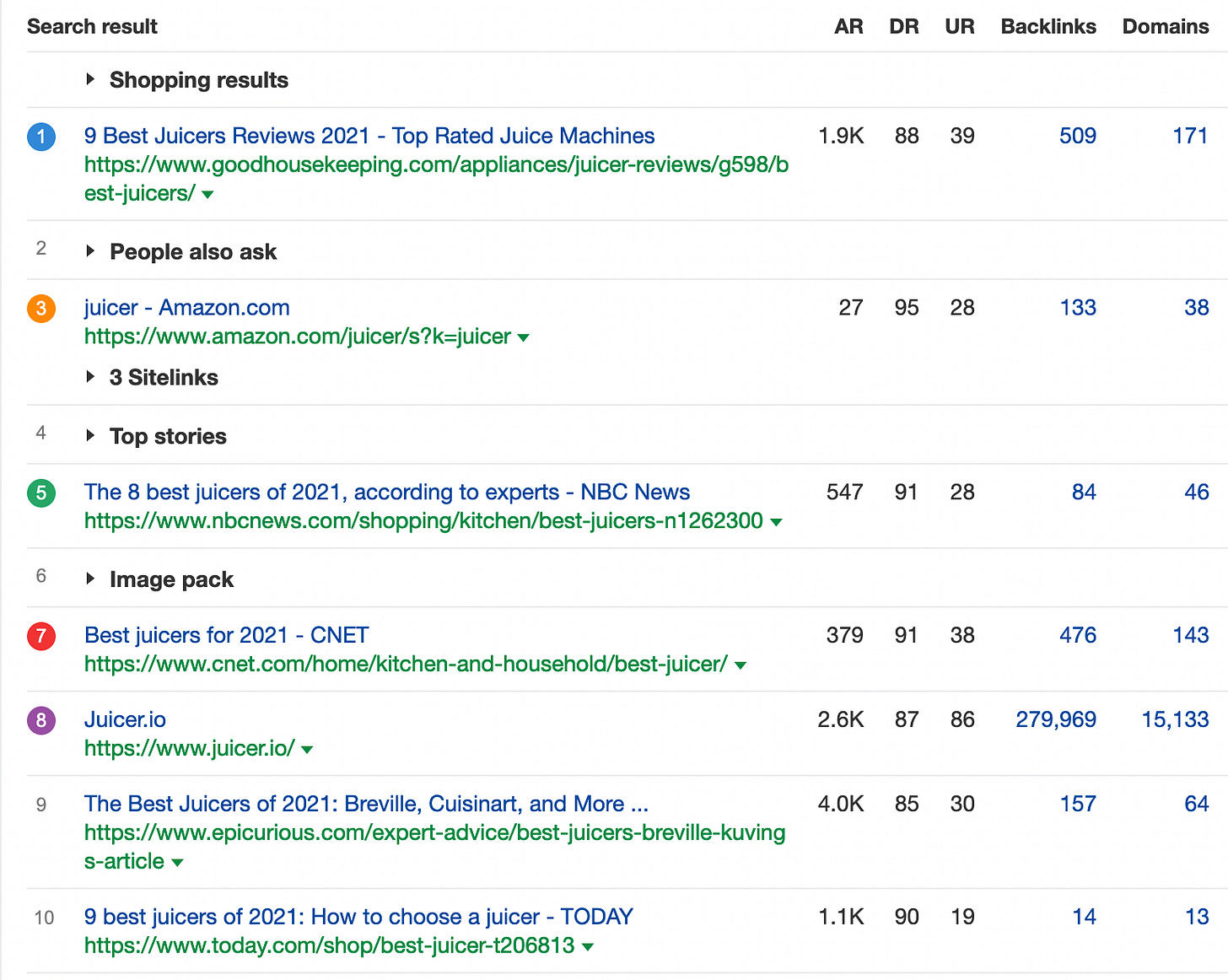Click the Domains column header

1166,26
